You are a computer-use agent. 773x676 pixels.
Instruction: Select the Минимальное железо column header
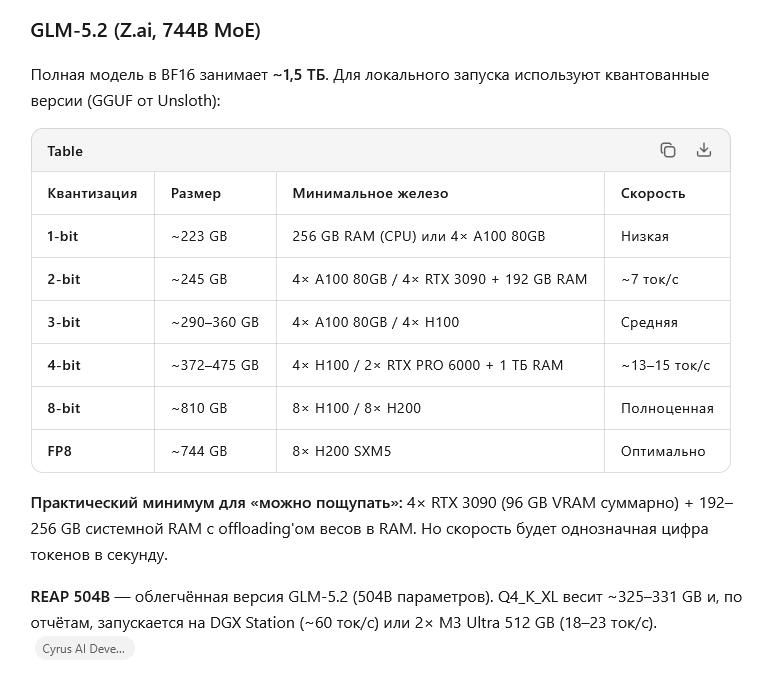click(370, 193)
